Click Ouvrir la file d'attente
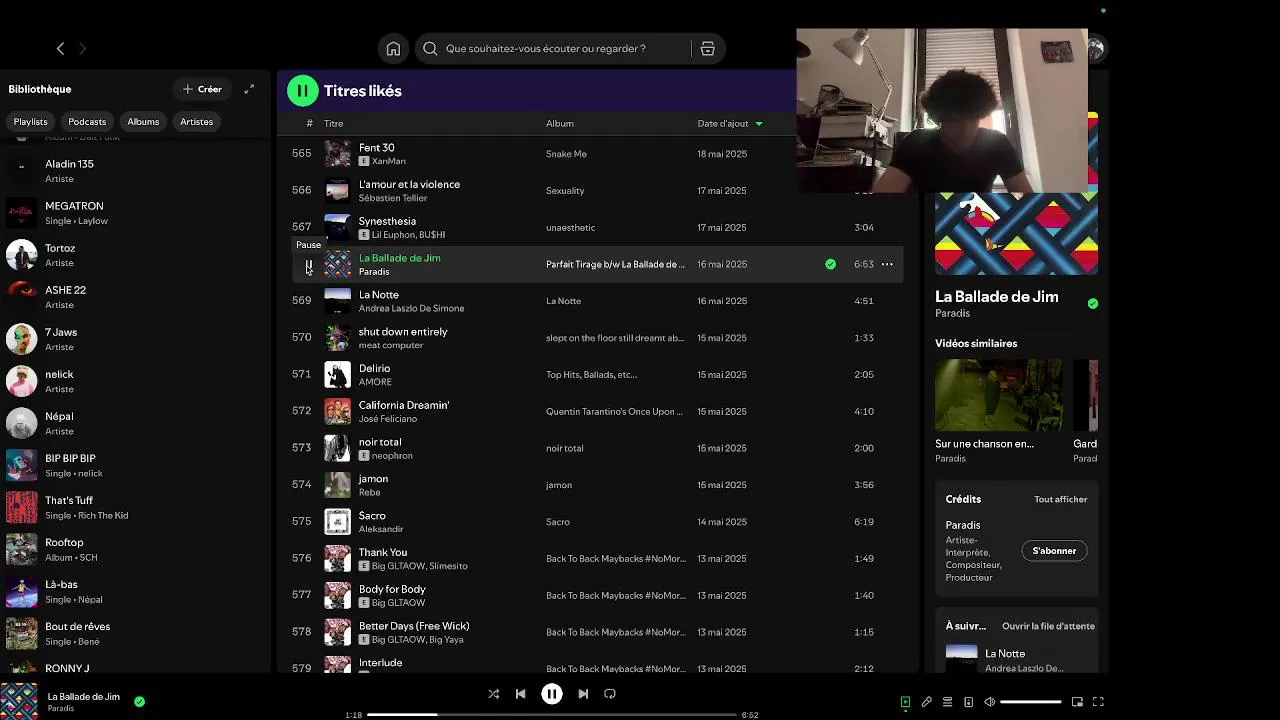Viewport: 1280px width, 720px height. [1048, 626]
